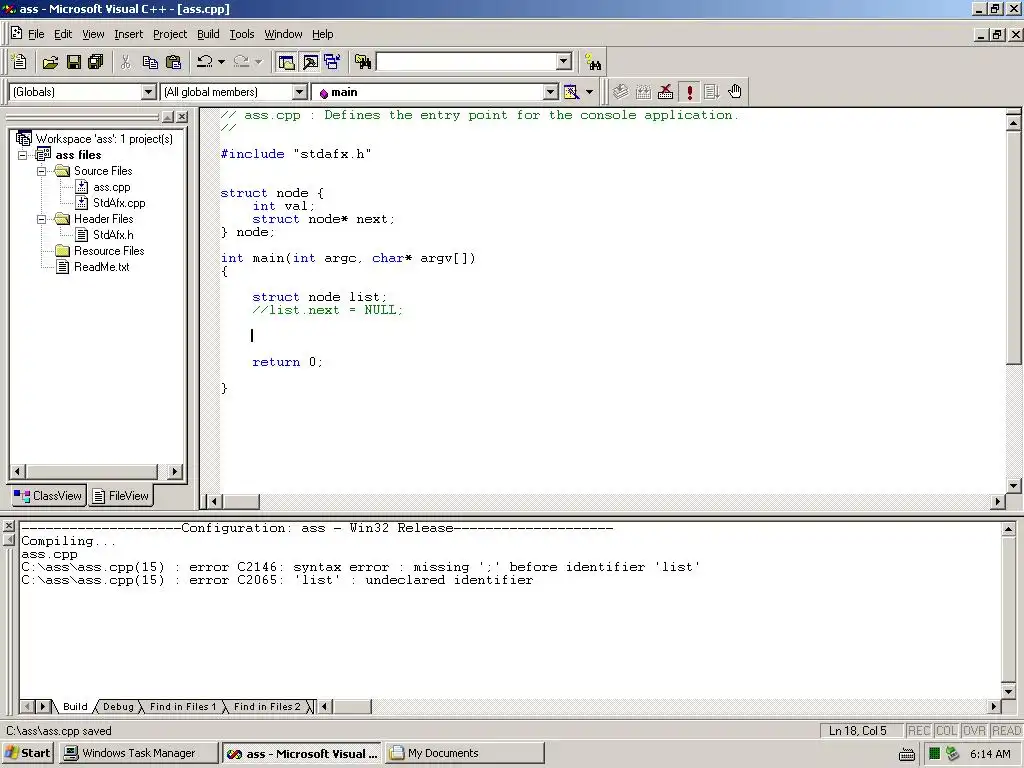Open the Find combo box dropdown arrow
This screenshot has width=1024, height=768.
coord(564,62)
